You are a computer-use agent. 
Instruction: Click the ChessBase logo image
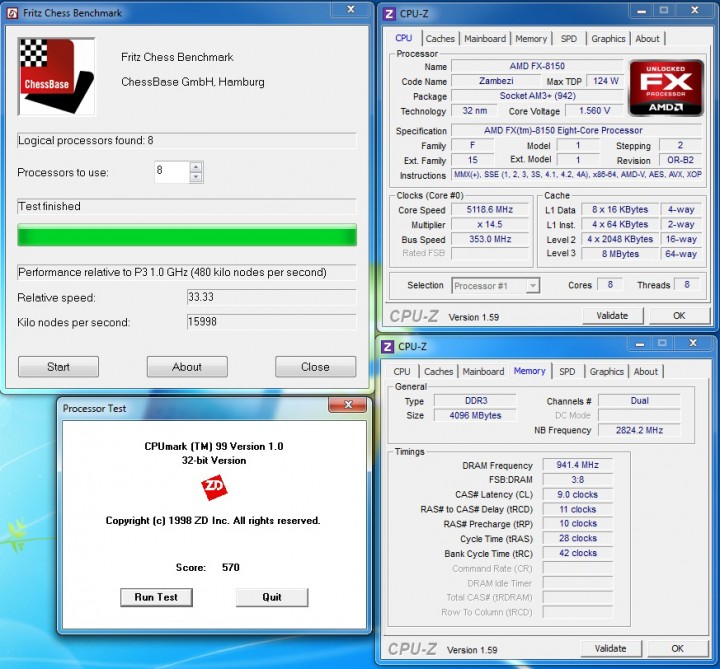click(x=56, y=77)
